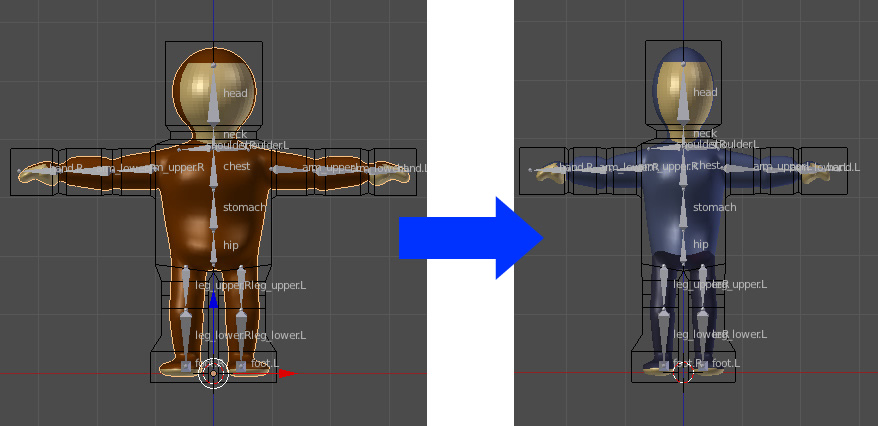Click the 'leg_lower.L' label in the brown-suit viewport
Viewport: 878px width, 426px height.
[280, 335]
